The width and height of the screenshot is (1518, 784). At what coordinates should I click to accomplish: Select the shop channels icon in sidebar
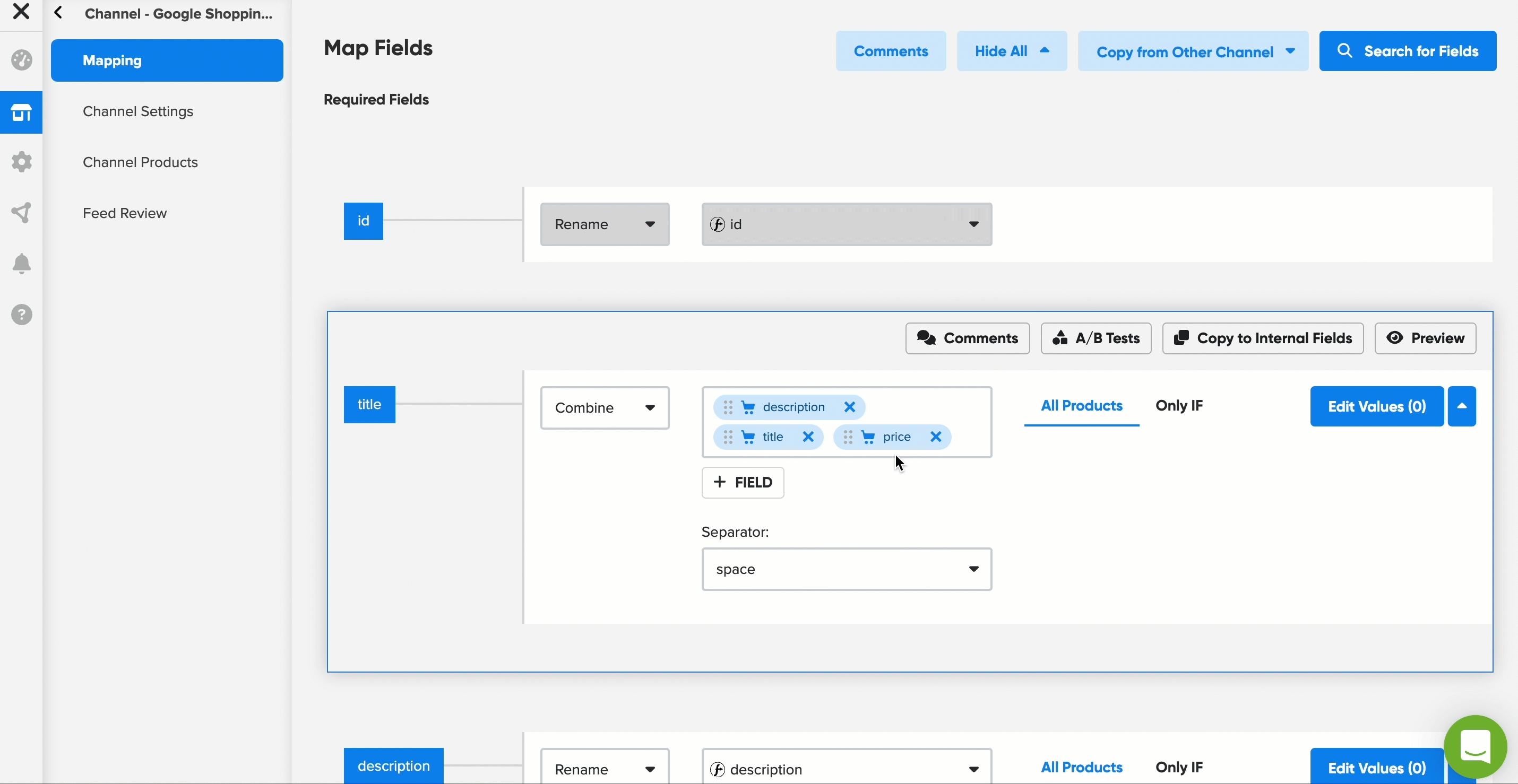(21, 112)
